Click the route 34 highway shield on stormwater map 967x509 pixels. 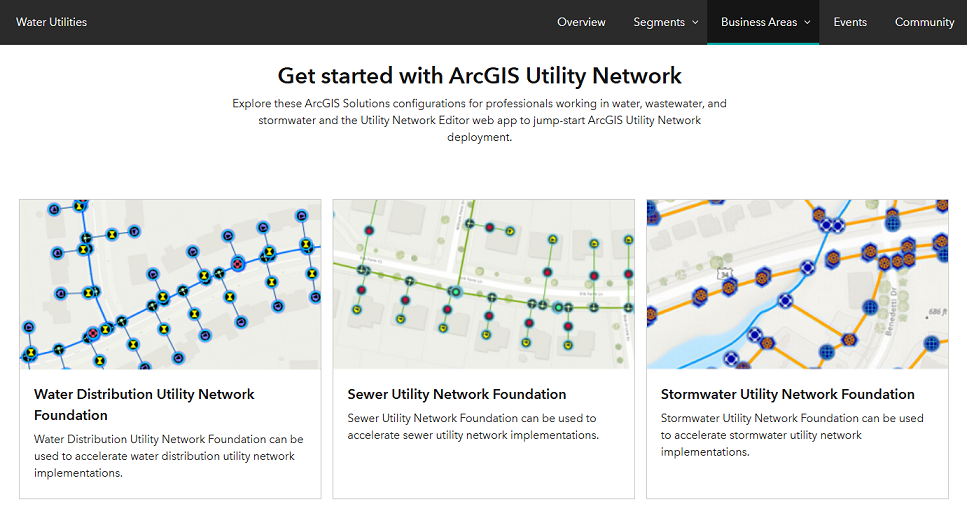[x=724, y=274]
